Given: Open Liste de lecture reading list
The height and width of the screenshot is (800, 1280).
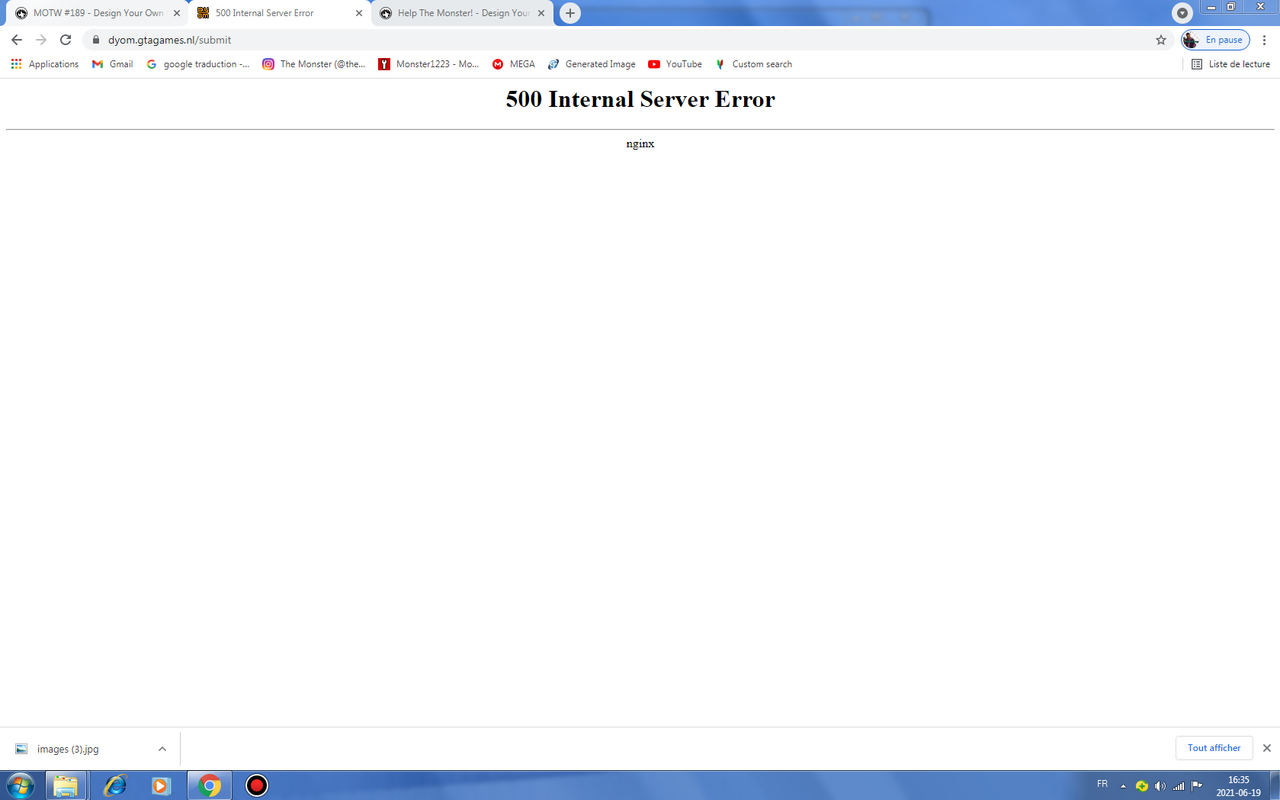Looking at the screenshot, I should pos(1231,64).
